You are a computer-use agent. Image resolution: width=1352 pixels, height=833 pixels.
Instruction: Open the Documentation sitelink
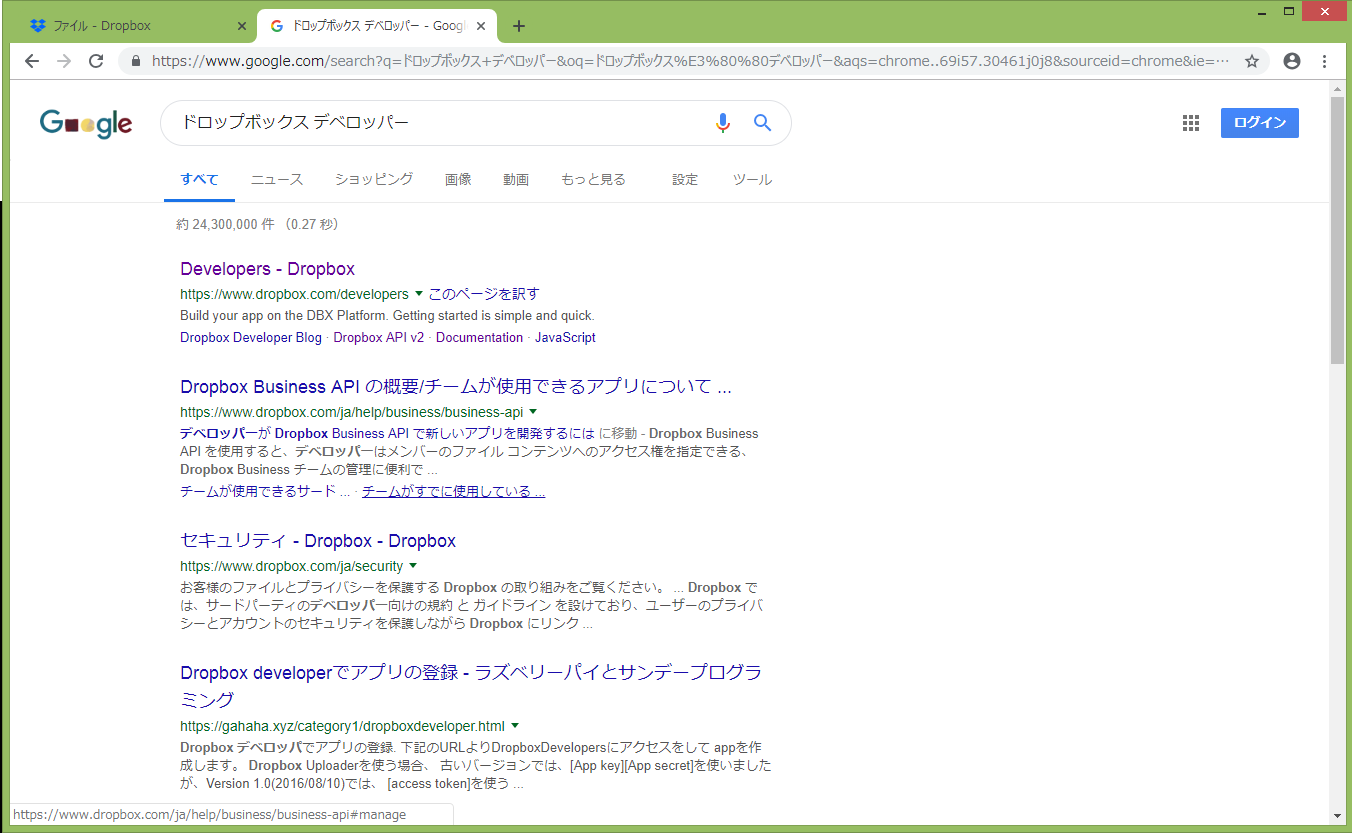(479, 338)
